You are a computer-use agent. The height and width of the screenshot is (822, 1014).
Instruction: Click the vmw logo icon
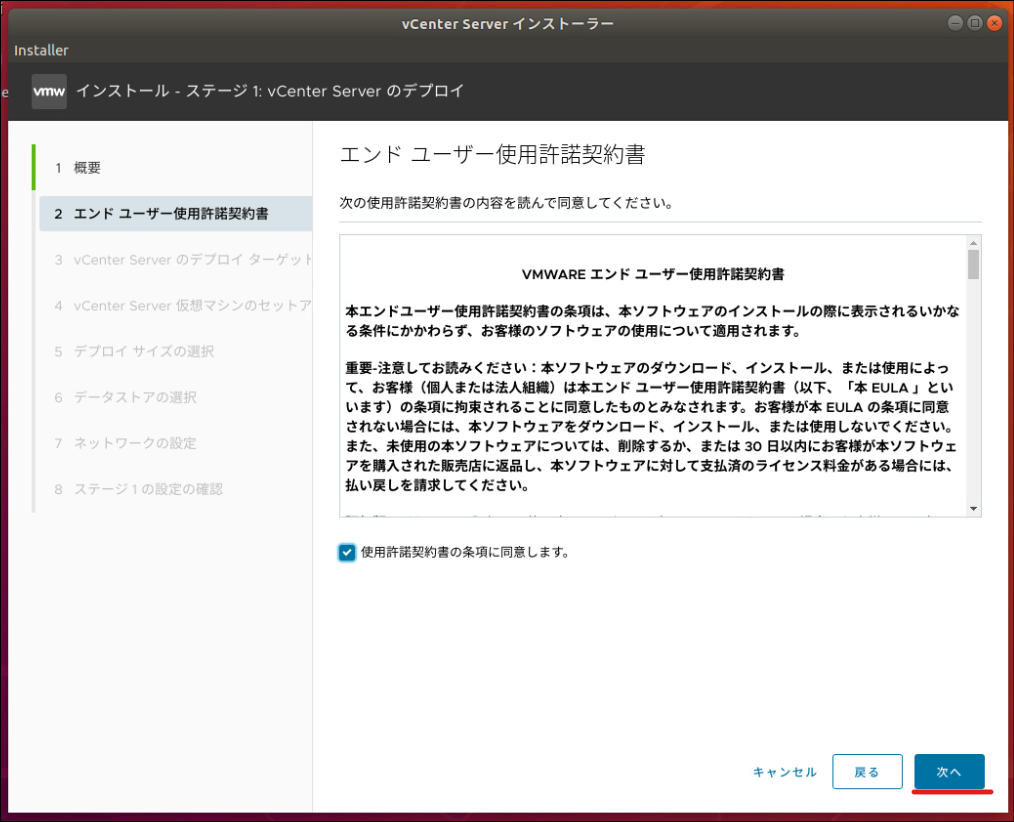49,91
